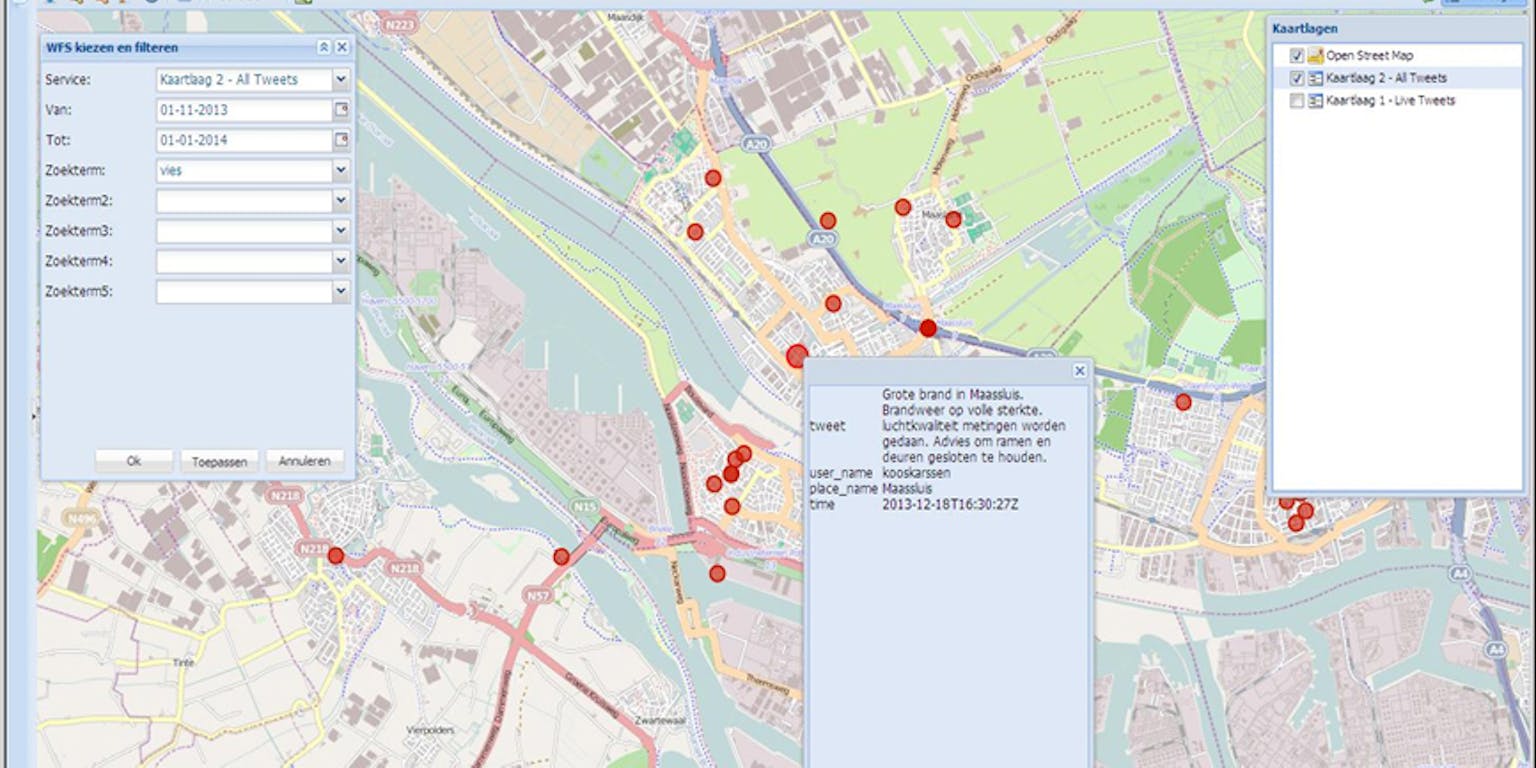Open the Zoekterm dropdown showing 'vies'
This screenshot has height=768, width=1536.
click(x=341, y=171)
